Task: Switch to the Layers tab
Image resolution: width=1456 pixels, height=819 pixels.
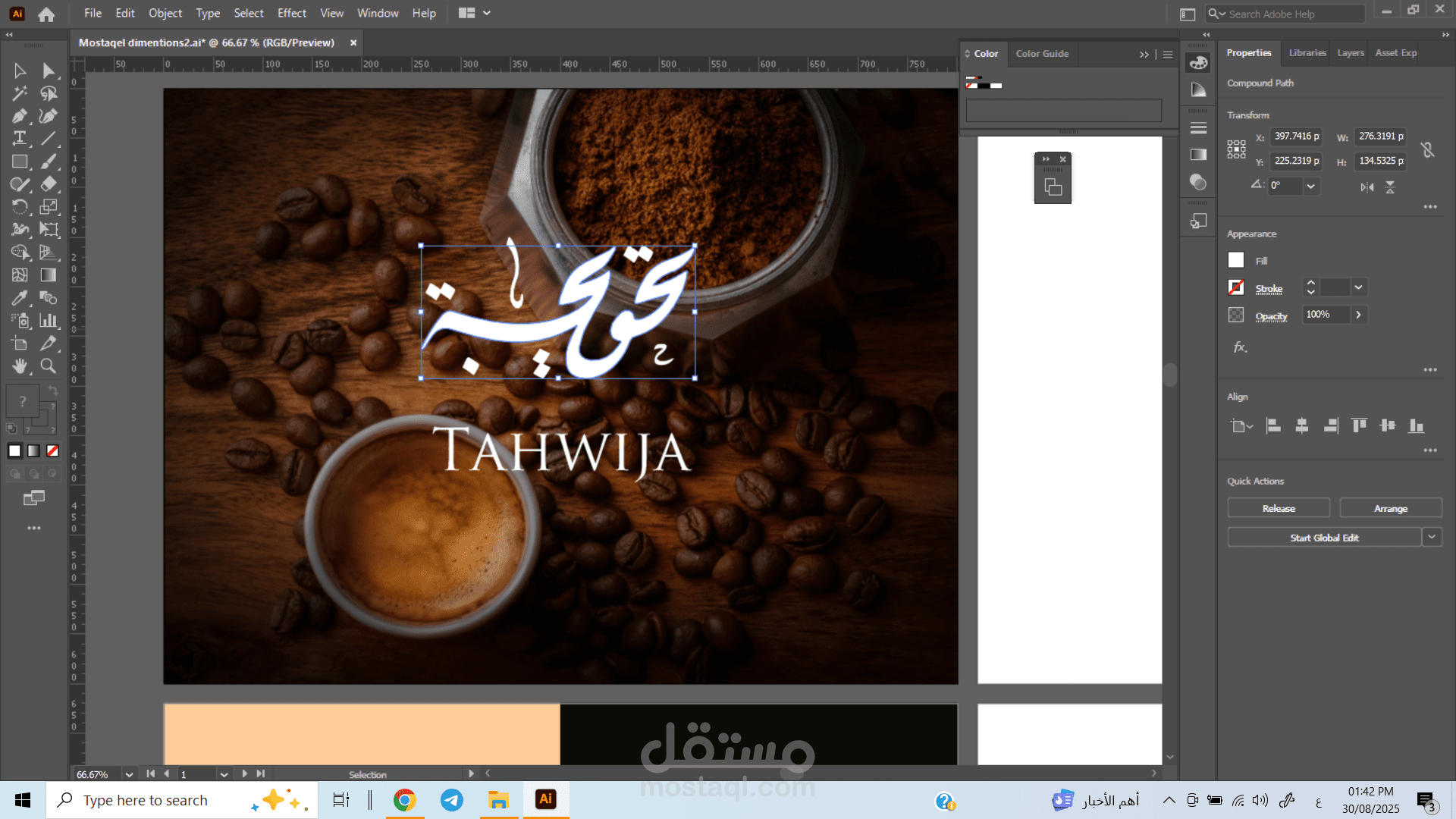Action: [1350, 53]
